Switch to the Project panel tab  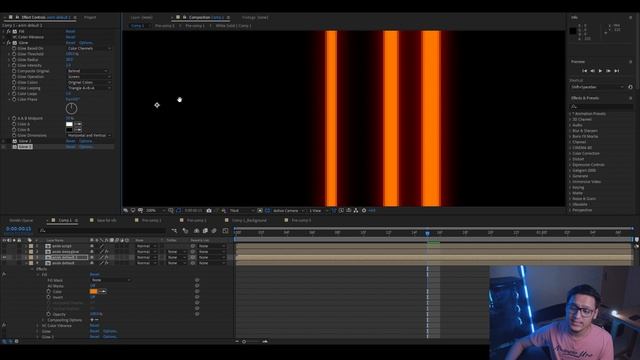pos(90,18)
